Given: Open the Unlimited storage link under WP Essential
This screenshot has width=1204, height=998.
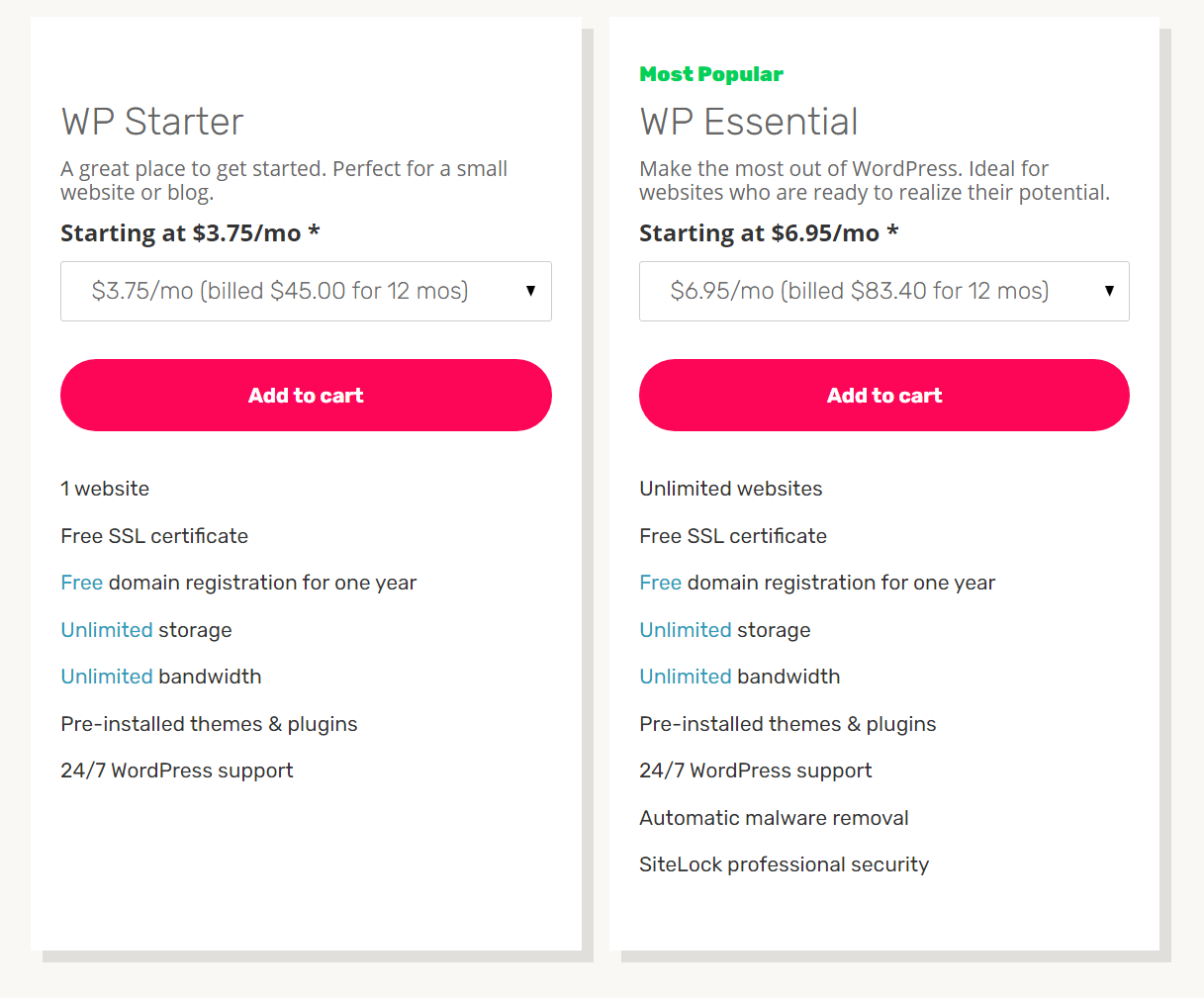Looking at the screenshot, I should 686,629.
